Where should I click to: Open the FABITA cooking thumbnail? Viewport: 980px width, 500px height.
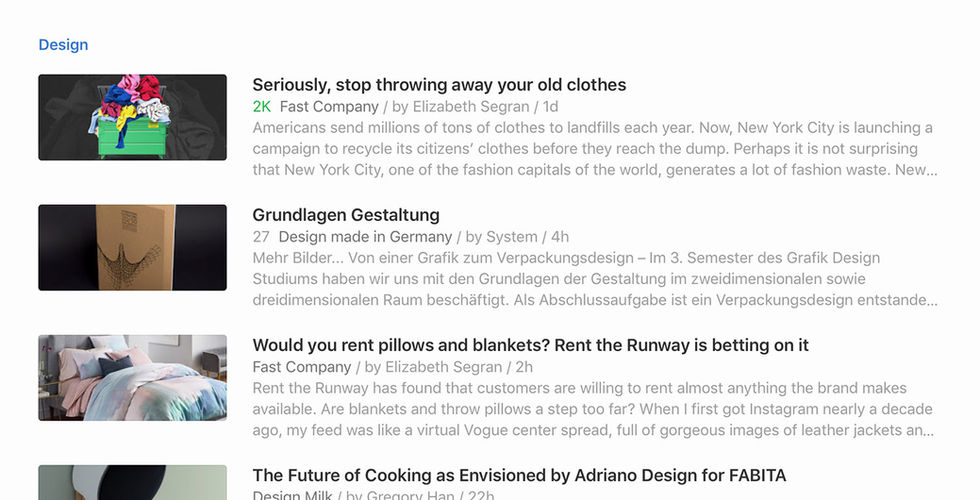[132, 482]
